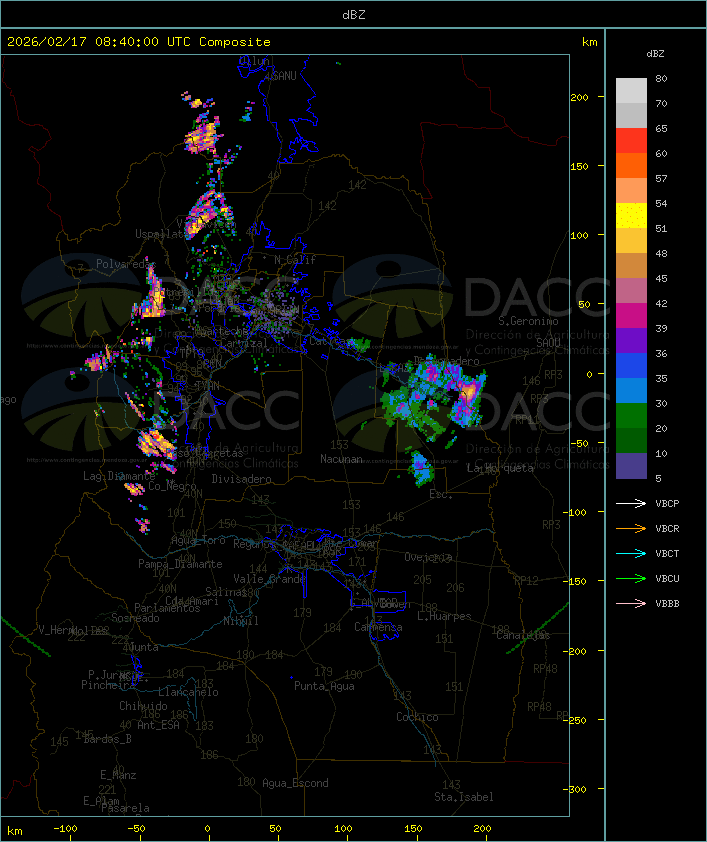Click the -100 km mark on bottom axis
Viewport: 707px width, 842px height.
(65, 829)
